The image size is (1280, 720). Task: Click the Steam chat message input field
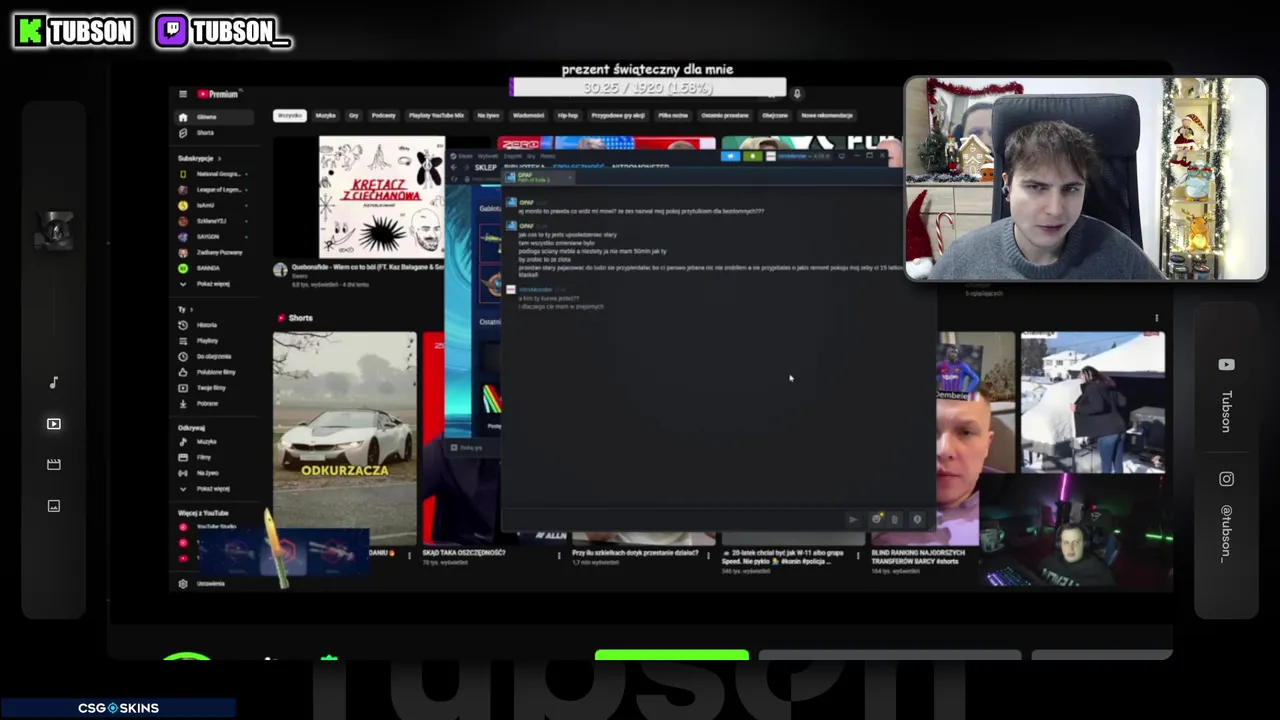click(673, 519)
